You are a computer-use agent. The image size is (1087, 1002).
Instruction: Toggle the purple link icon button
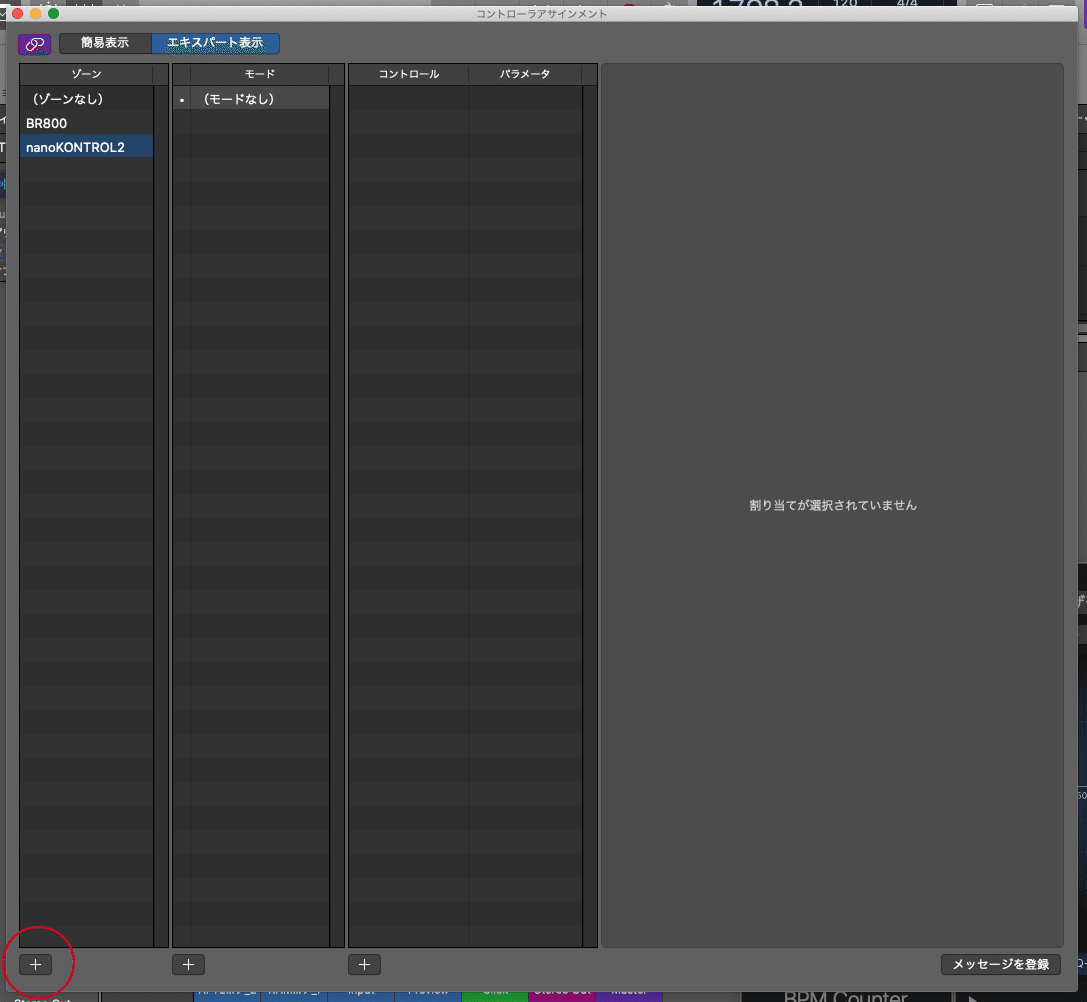(35, 44)
